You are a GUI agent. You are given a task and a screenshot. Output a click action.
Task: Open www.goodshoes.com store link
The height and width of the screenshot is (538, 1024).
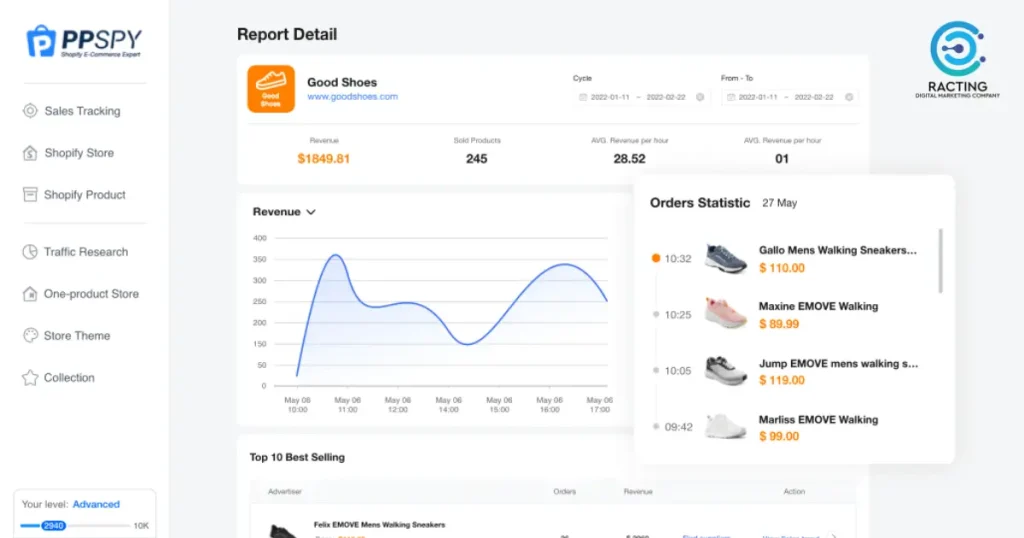353,97
